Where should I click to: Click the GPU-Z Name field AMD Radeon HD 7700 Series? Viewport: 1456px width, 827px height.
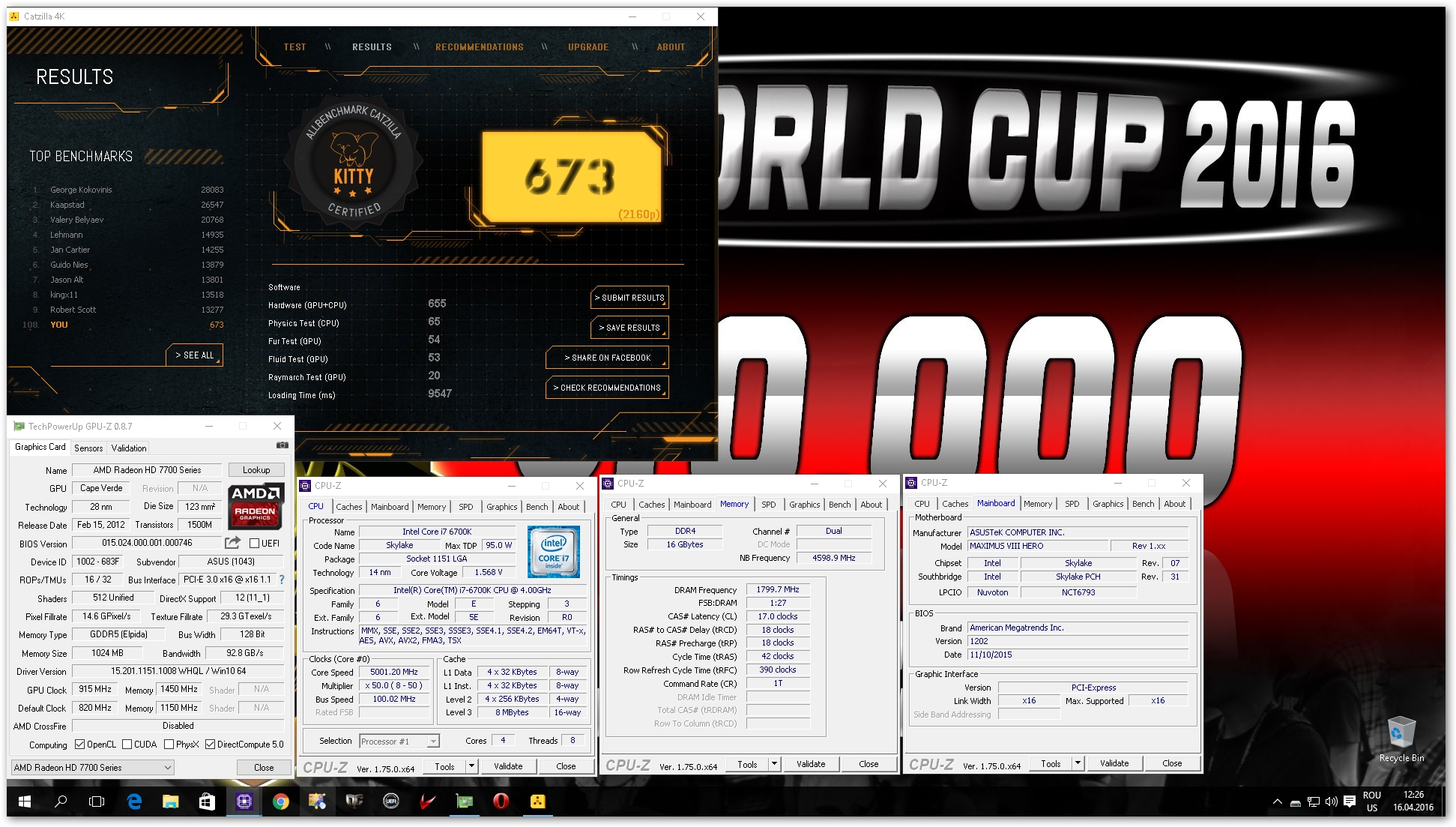[x=147, y=470]
